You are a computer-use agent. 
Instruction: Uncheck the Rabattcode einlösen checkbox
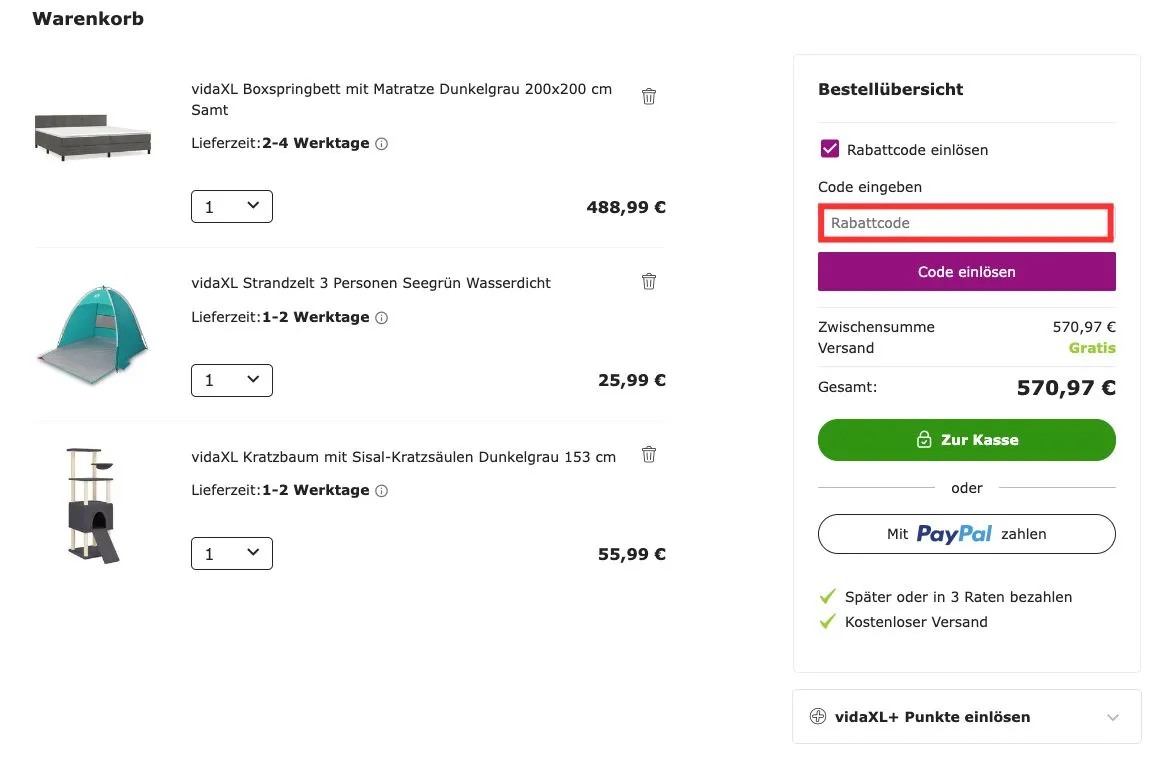click(829, 148)
